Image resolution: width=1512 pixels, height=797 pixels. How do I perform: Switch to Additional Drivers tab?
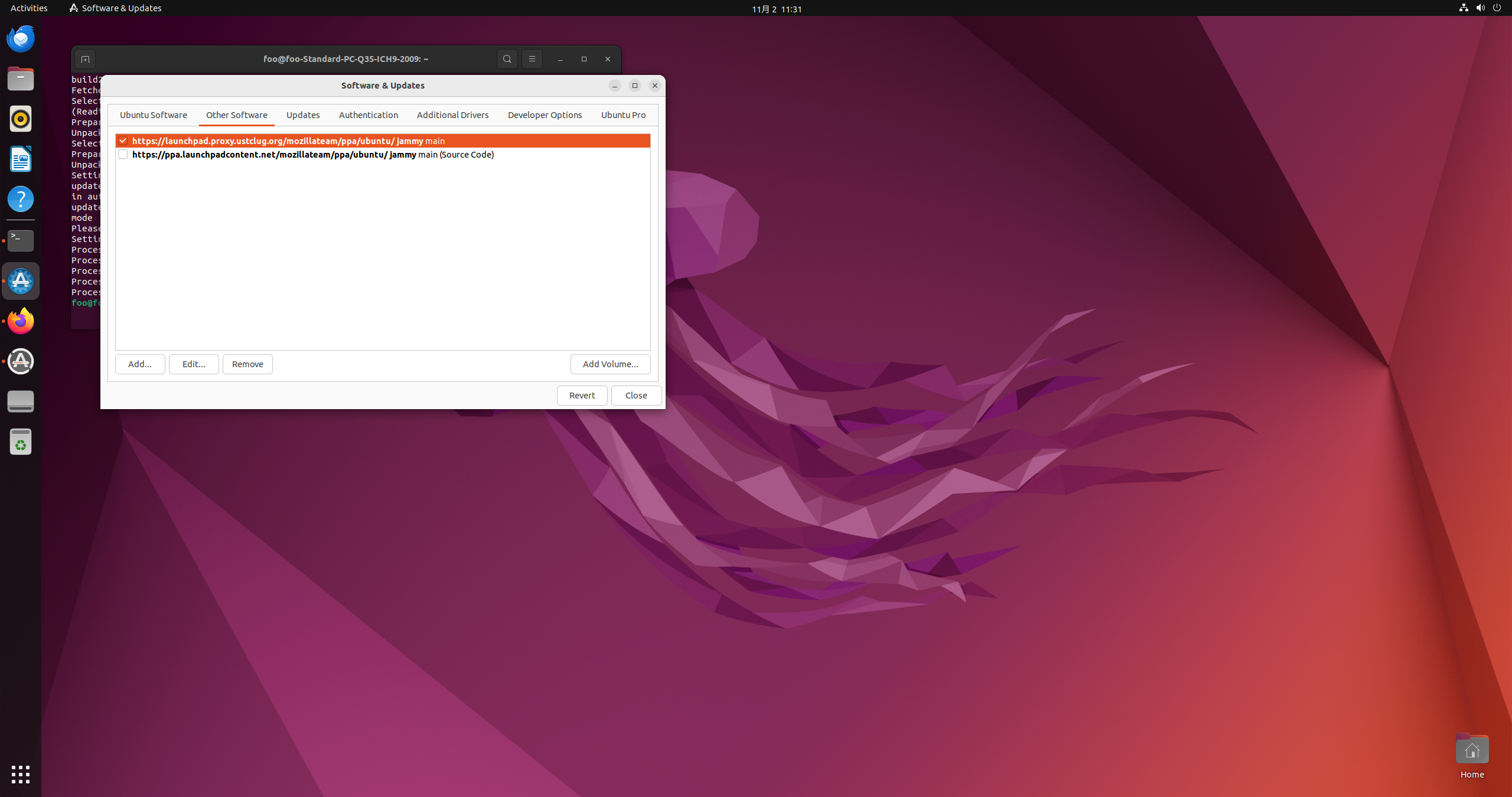[x=452, y=115]
